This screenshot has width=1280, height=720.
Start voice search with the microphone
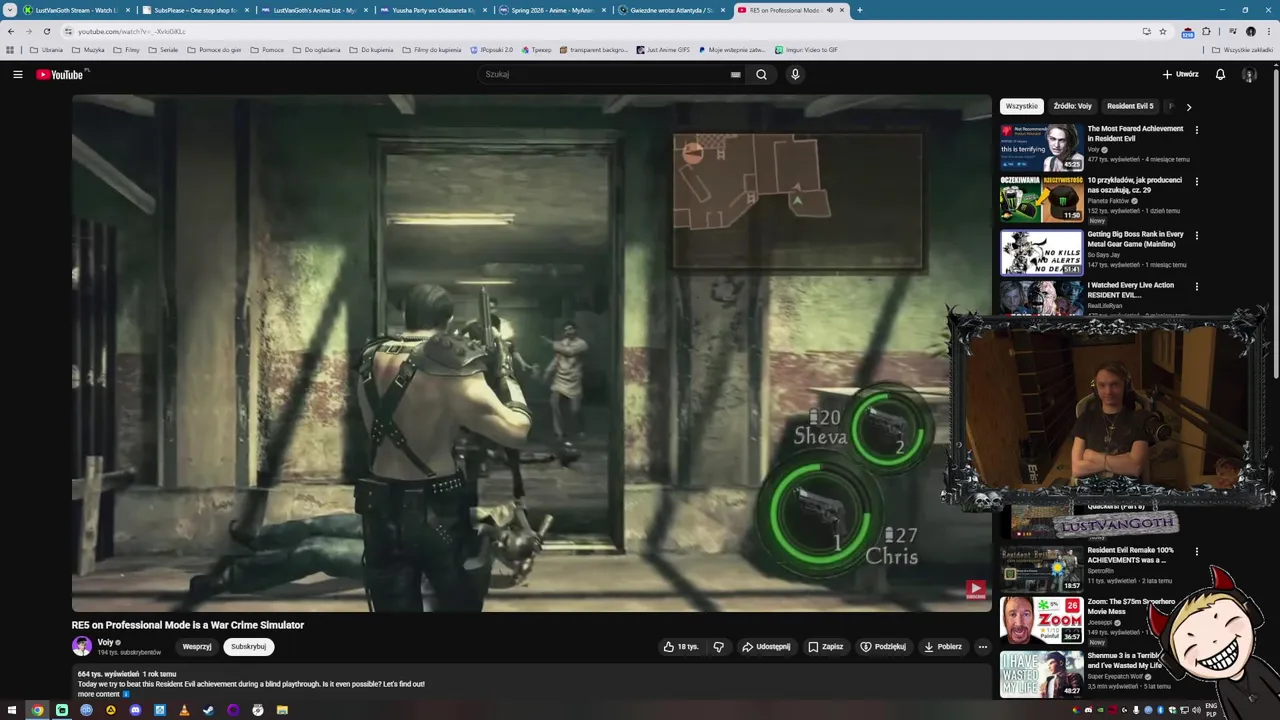[x=795, y=74]
